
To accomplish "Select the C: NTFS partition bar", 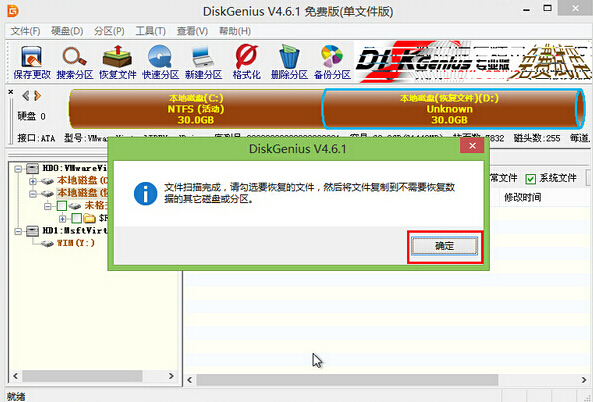I will coord(196,109).
